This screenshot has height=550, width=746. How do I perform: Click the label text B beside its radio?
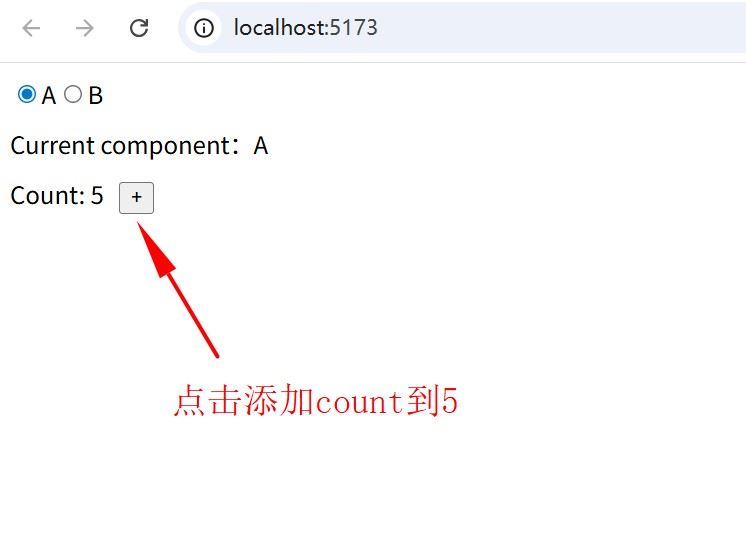tap(96, 96)
